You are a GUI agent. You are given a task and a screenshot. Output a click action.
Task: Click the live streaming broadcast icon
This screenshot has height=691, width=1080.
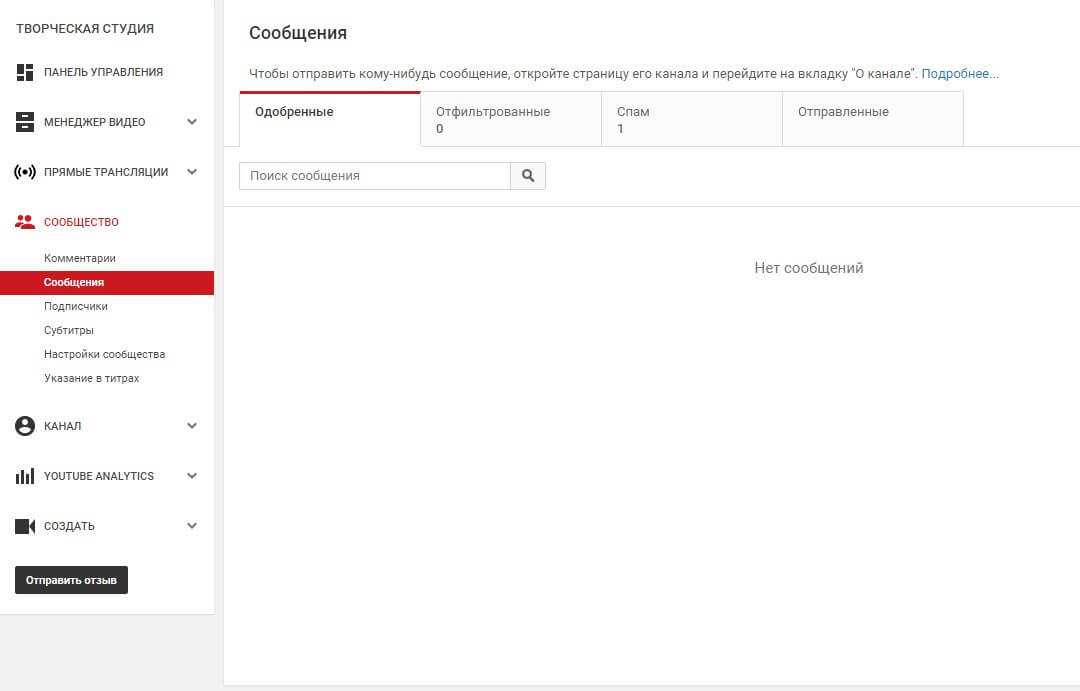pyautogui.click(x=25, y=172)
